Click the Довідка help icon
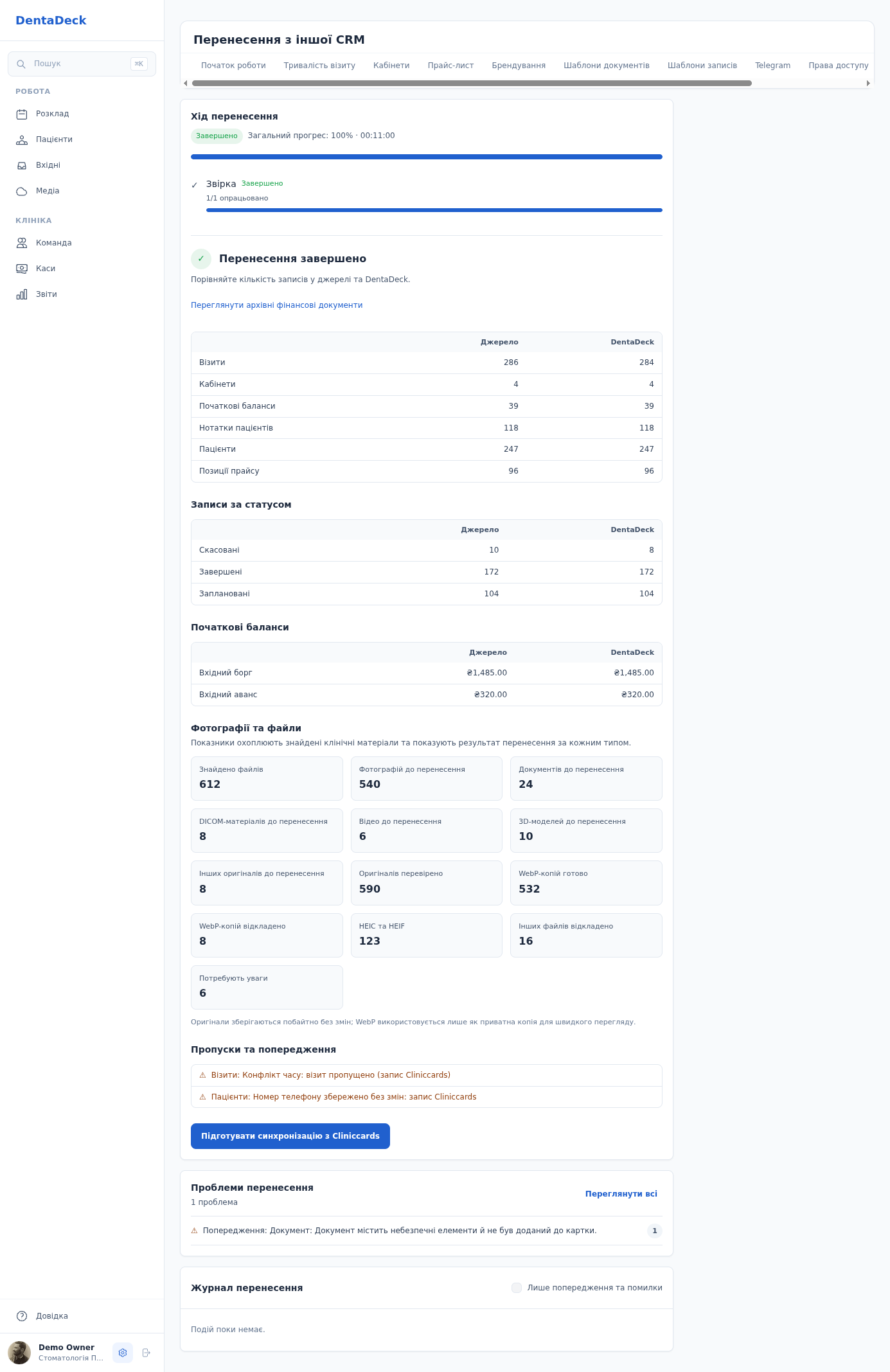This screenshot has width=890, height=1372. 22,1316
